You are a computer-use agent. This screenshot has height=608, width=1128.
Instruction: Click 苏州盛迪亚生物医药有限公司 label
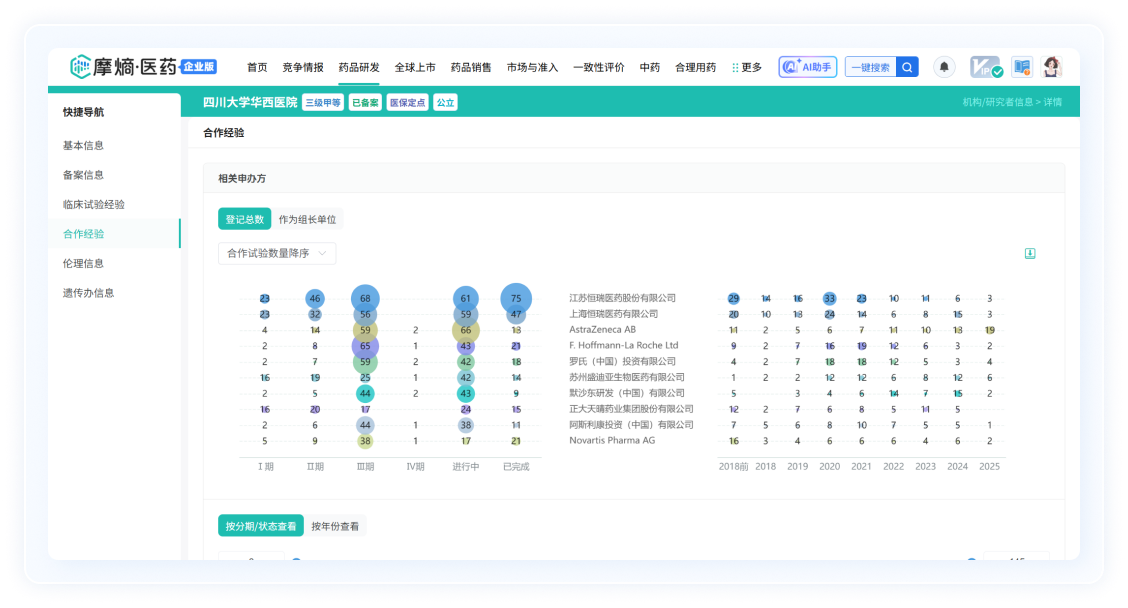point(627,377)
